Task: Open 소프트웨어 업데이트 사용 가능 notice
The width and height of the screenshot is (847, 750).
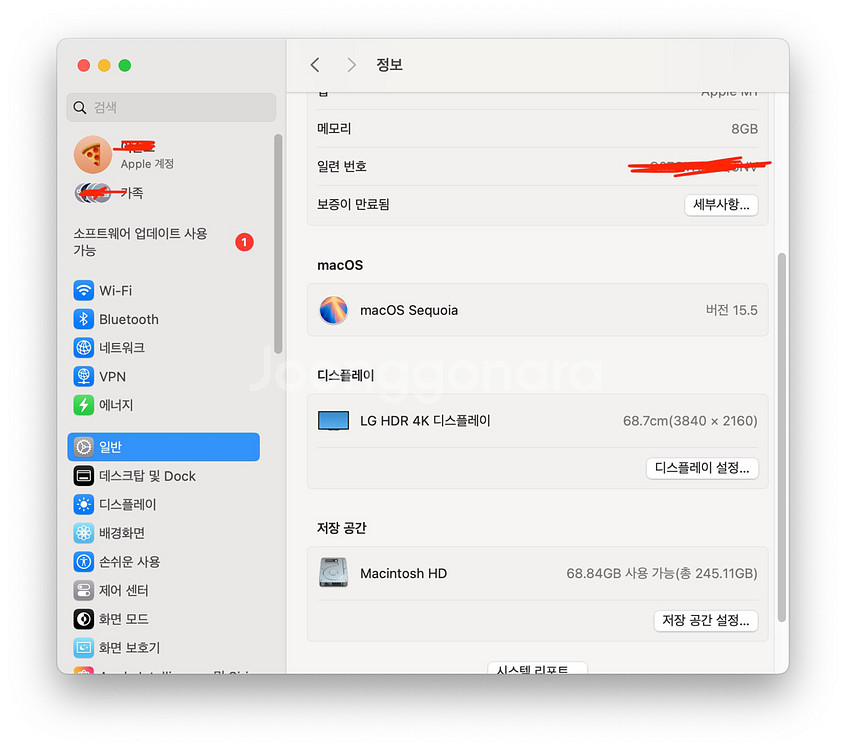Action: pos(163,242)
